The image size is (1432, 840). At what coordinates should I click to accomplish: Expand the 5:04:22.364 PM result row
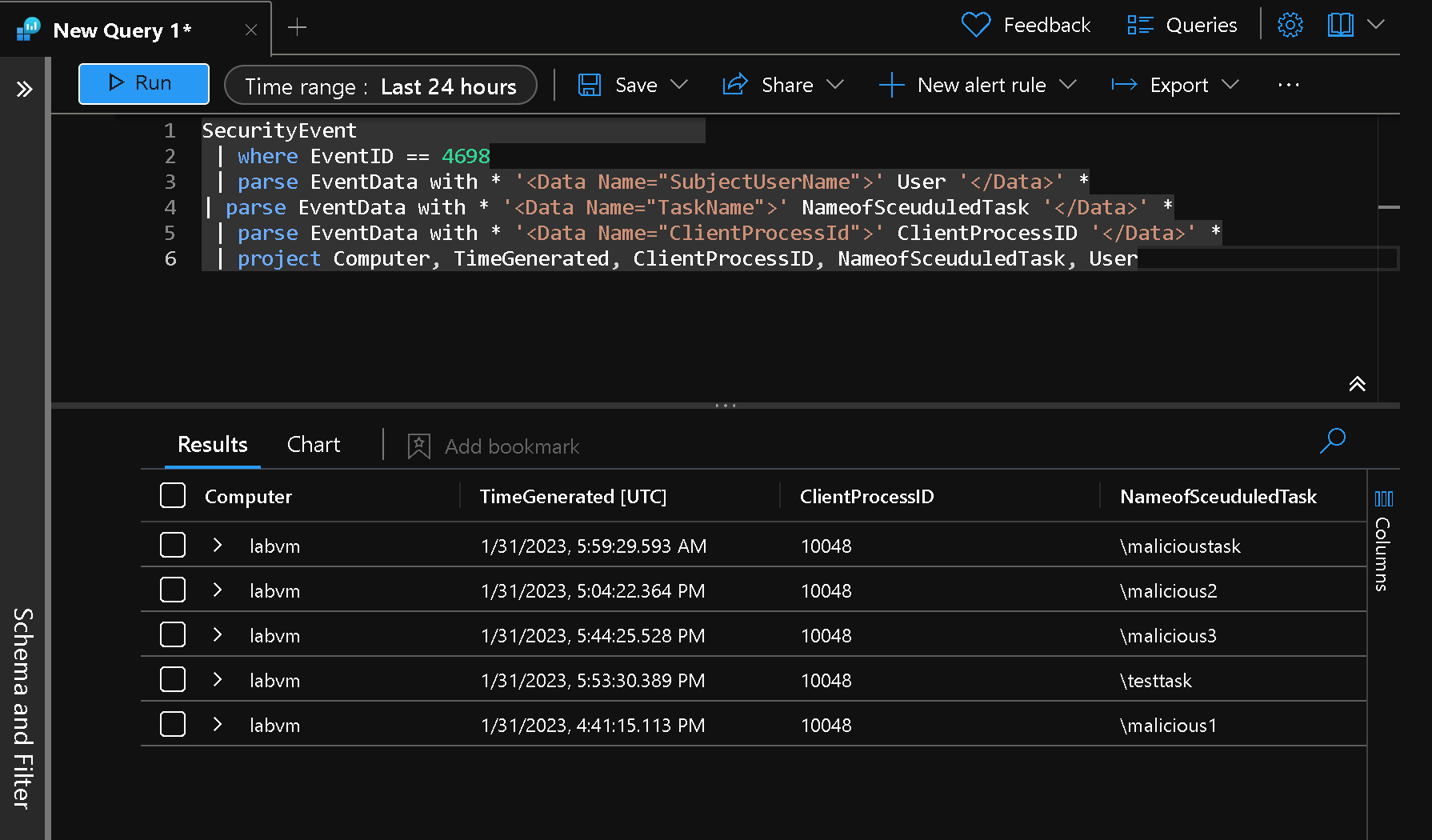tap(217, 590)
